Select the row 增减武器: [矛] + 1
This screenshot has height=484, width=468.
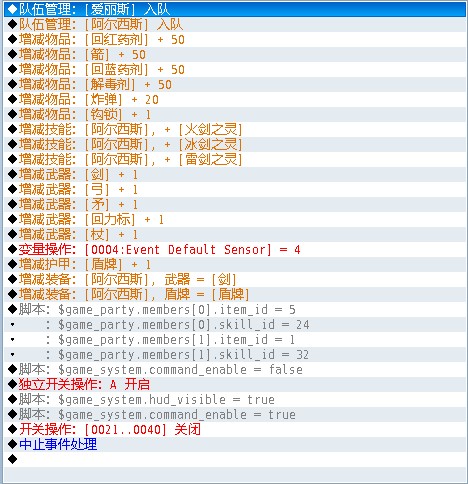235,204
